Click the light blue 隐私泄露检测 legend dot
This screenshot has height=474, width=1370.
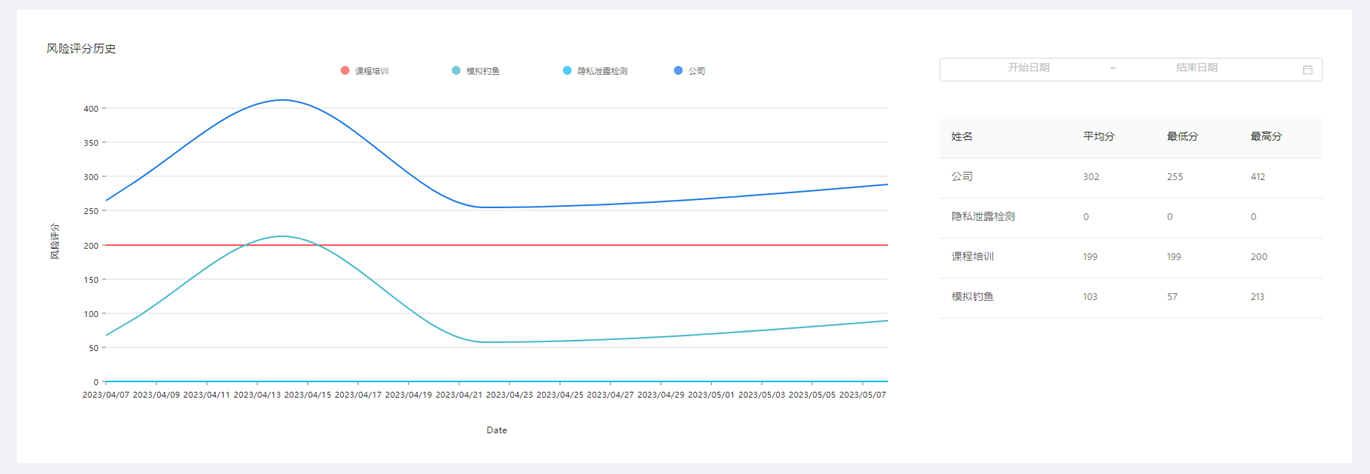pos(568,71)
